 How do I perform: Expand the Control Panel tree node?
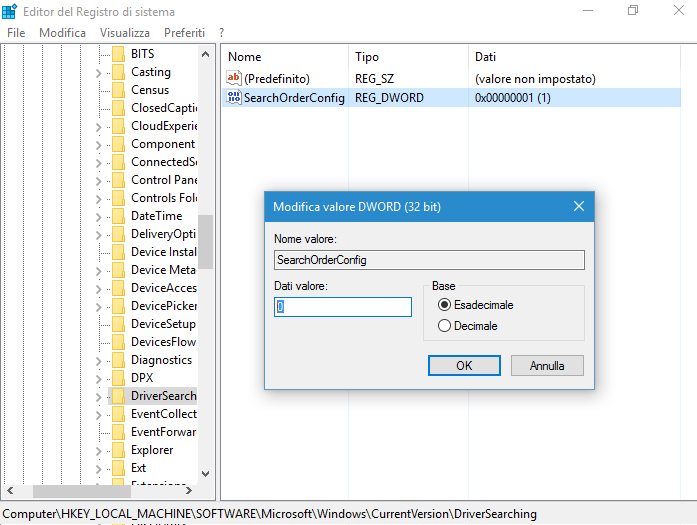click(x=99, y=180)
